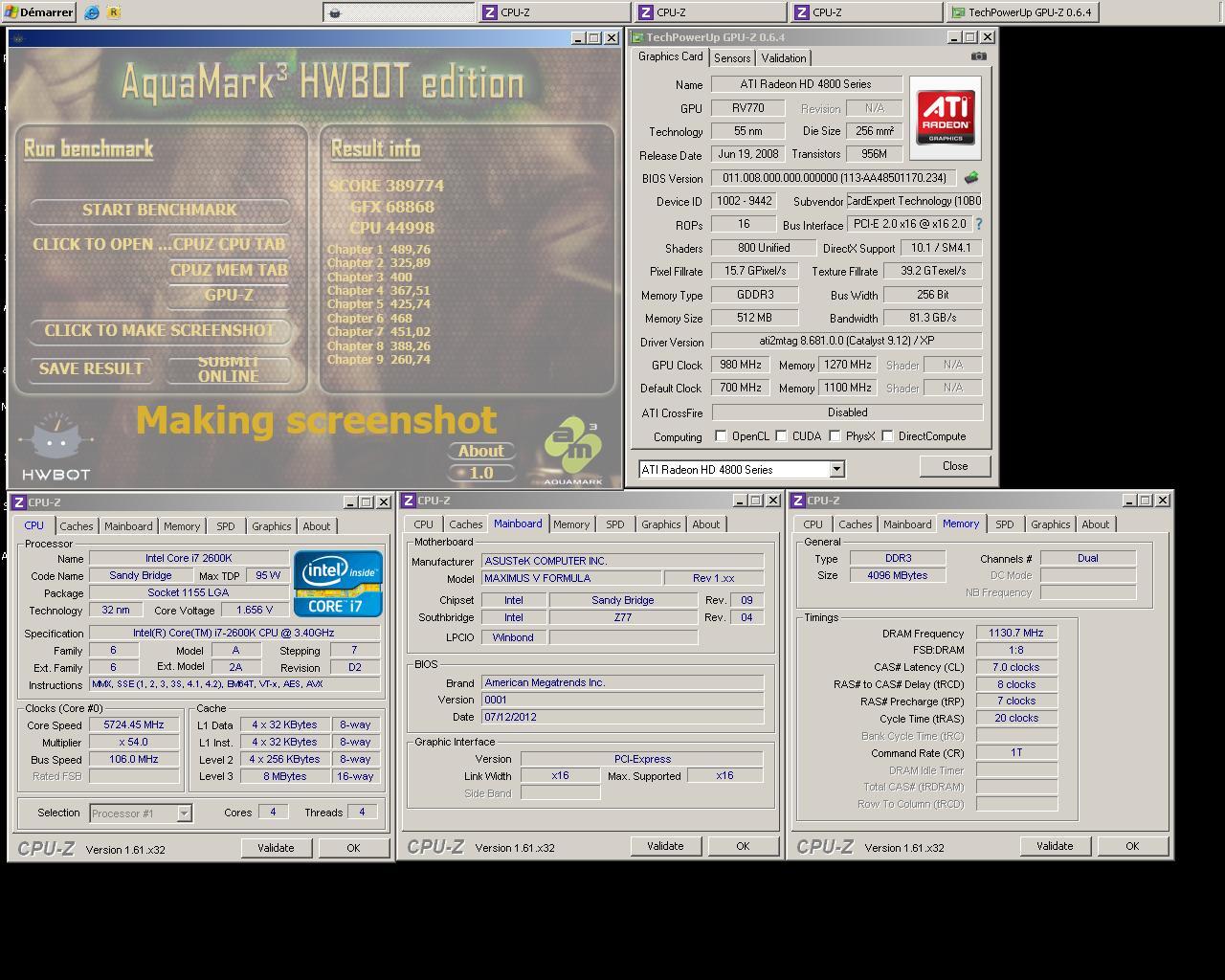The width and height of the screenshot is (1225, 980).
Task: Open Caches tab in the CPU-Z CPU window
Action: [x=77, y=526]
